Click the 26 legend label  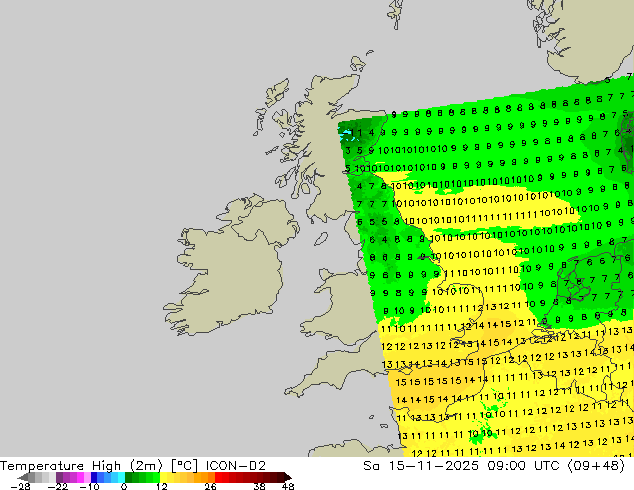(x=210, y=486)
